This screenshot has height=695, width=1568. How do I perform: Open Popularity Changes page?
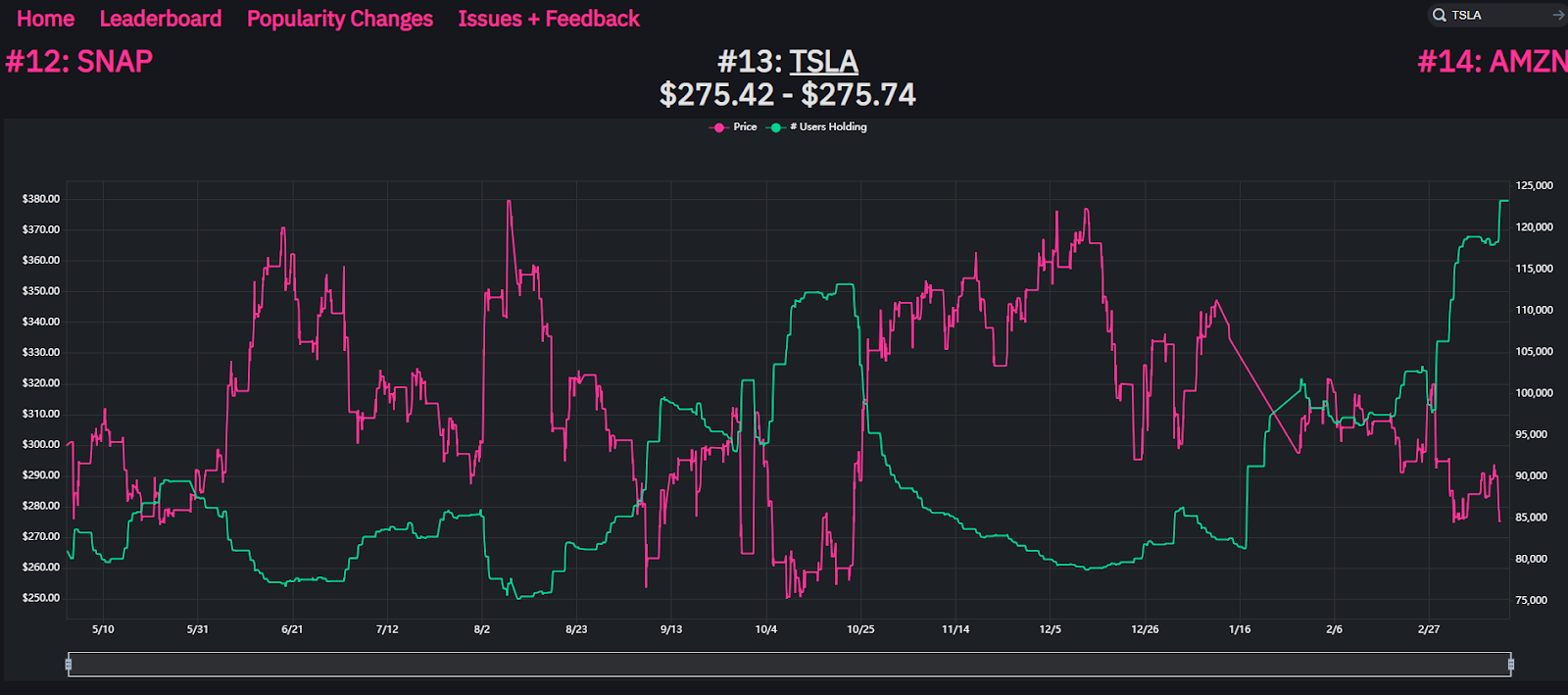point(340,19)
